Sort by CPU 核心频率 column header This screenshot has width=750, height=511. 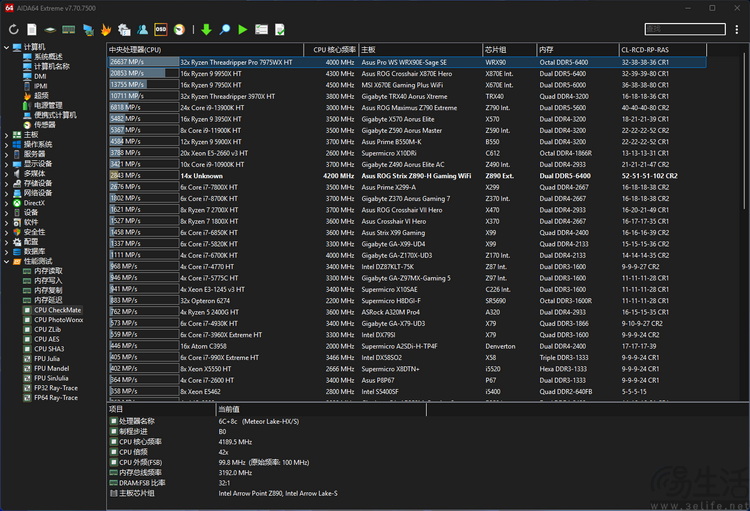(331, 50)
